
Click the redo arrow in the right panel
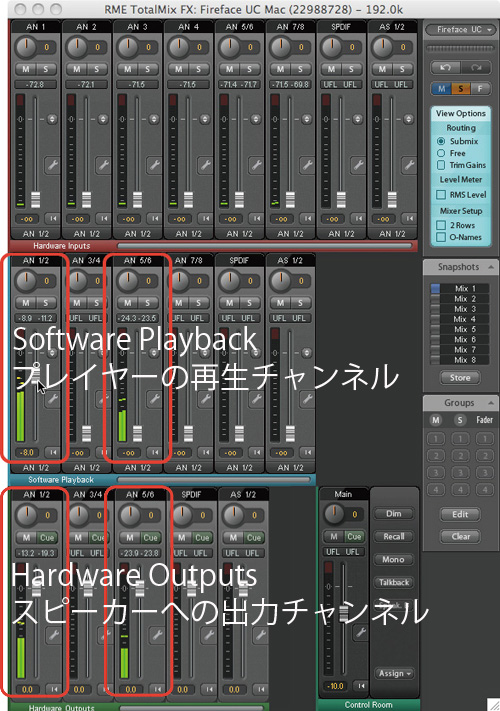(x=476, y=68)
